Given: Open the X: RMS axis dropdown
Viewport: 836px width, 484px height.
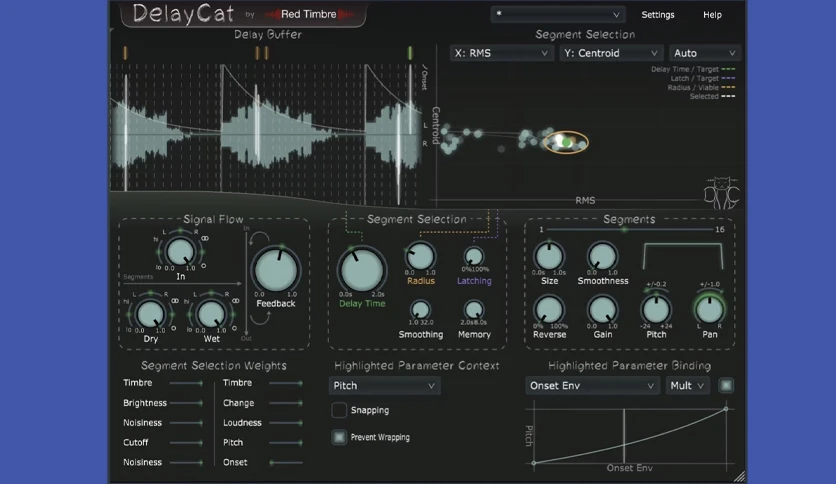Looking at the screenshot, I should tap(500, 53).
